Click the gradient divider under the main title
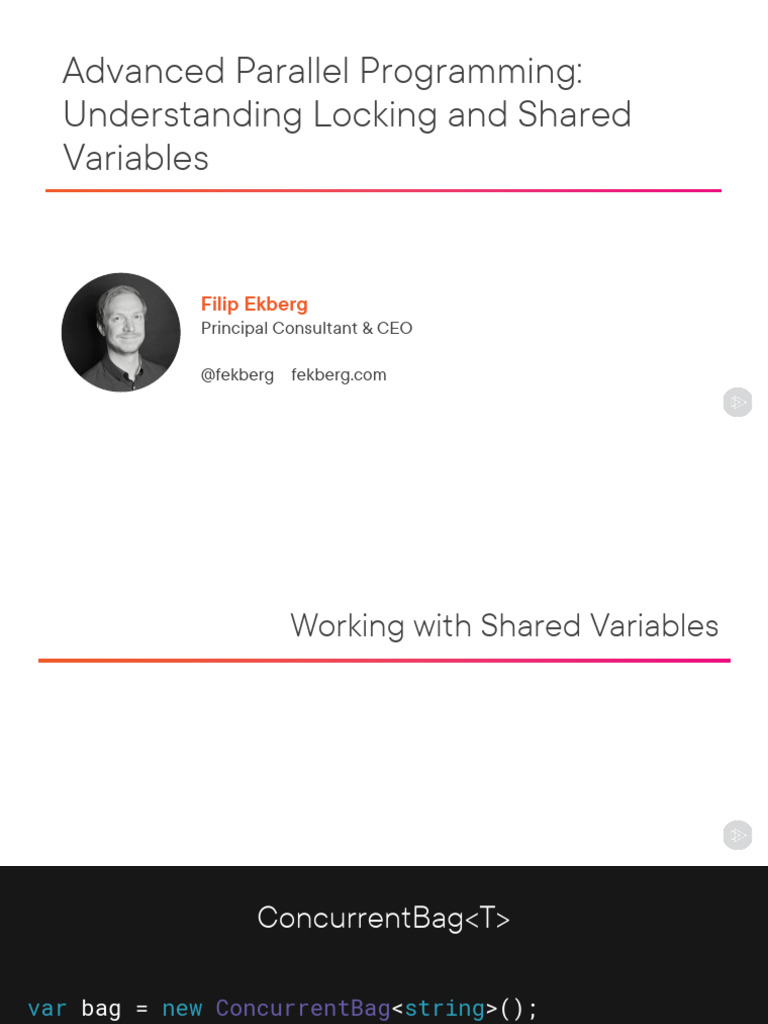This screenshot has width=768, height=1024. coord(383,190)
